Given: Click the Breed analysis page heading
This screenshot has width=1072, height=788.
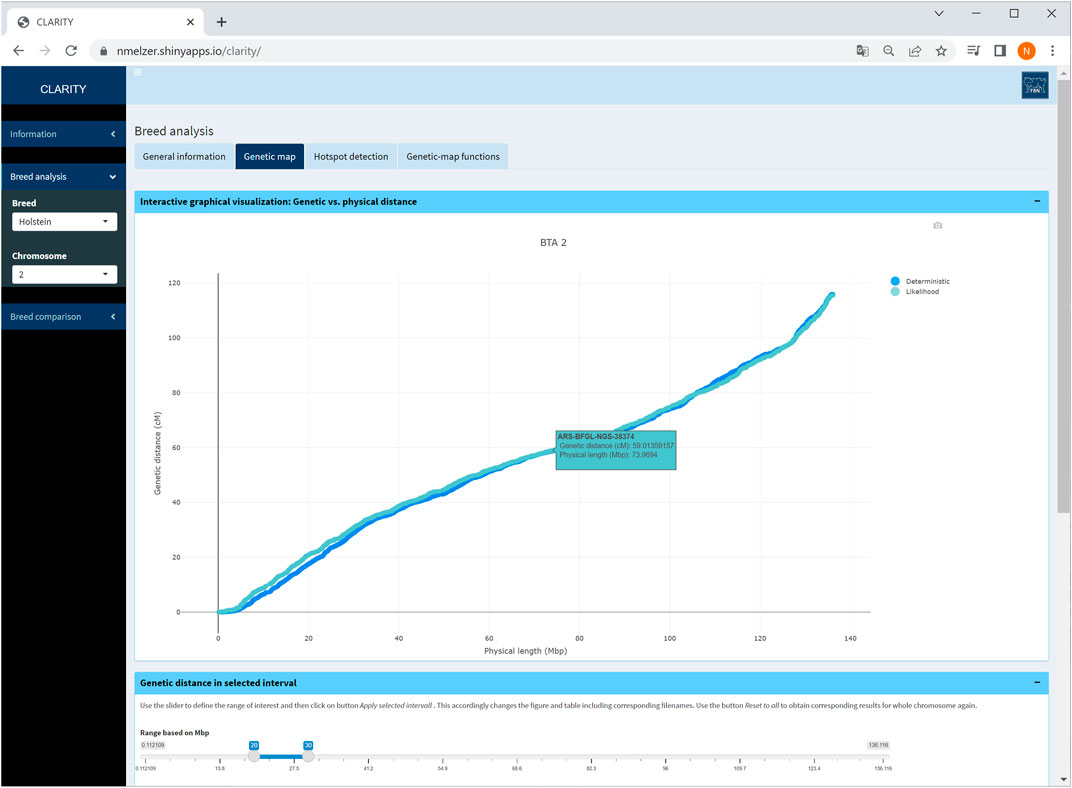Looking at the screenshot, I should 174,131.
